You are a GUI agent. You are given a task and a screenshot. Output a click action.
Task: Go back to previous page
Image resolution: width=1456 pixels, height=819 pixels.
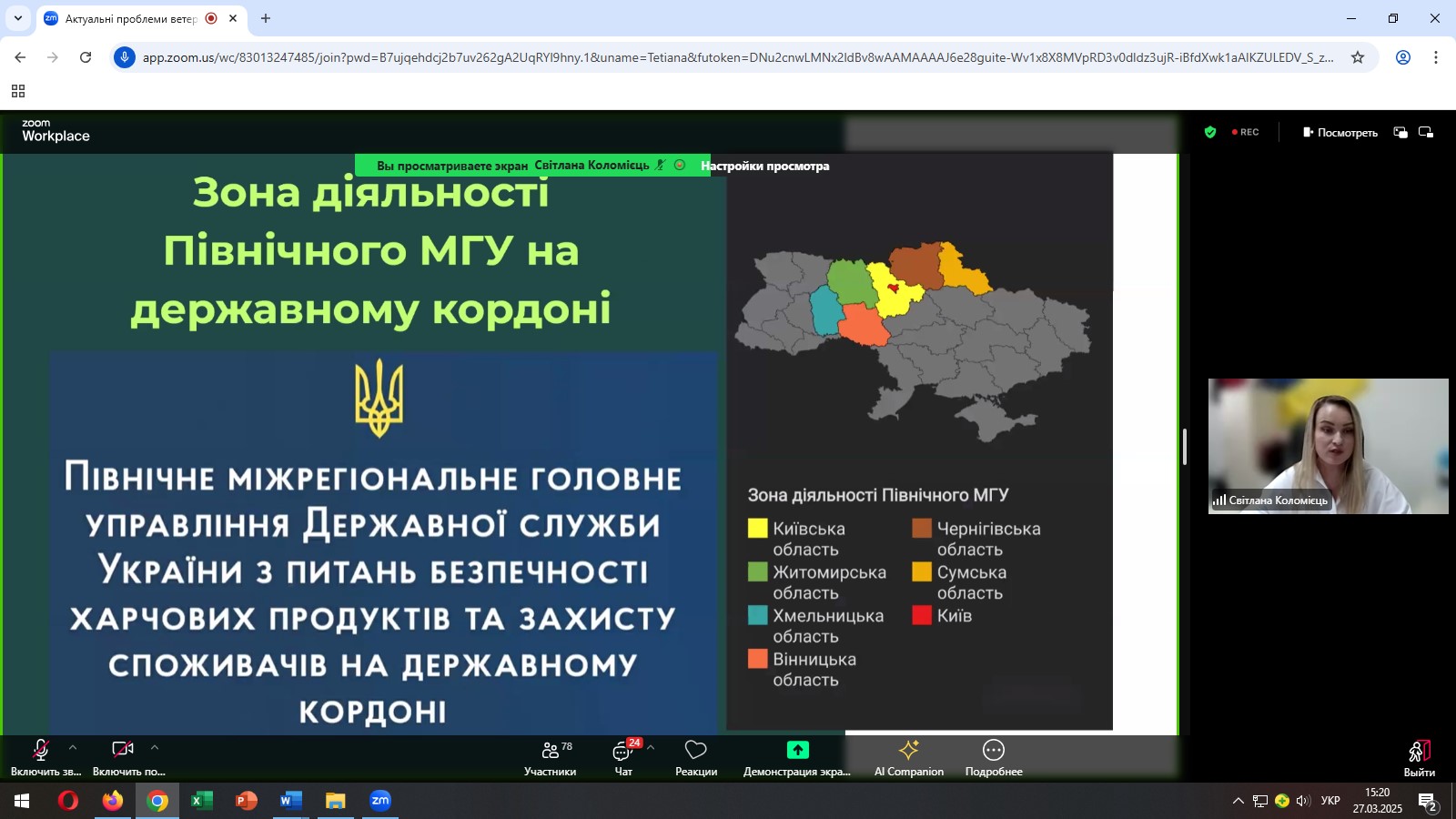20,57
